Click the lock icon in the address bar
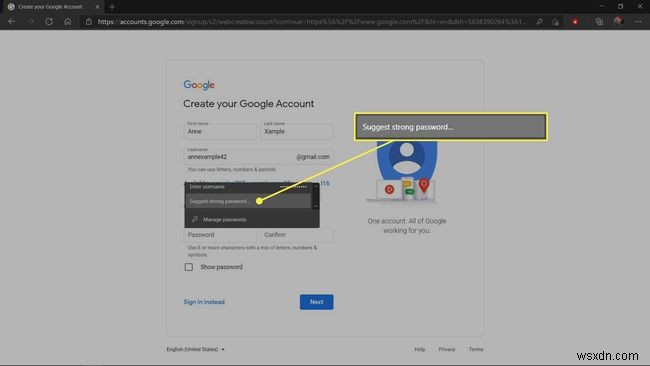650x366 pixels. [88, 22]
